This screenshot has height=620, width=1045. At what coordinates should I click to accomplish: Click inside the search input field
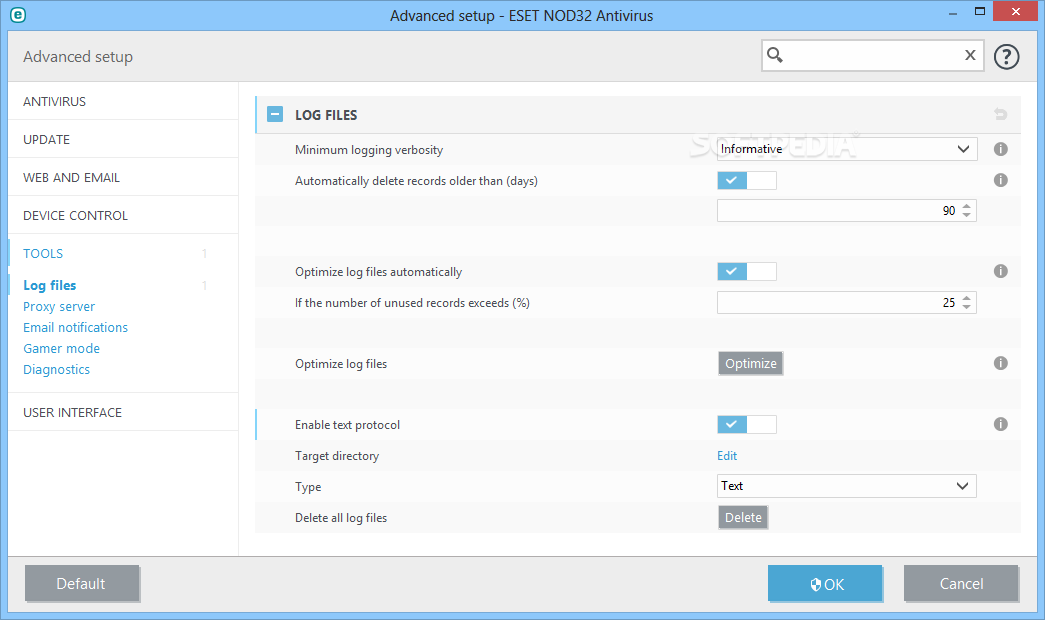pyautogui.click(x=872, y=55)
